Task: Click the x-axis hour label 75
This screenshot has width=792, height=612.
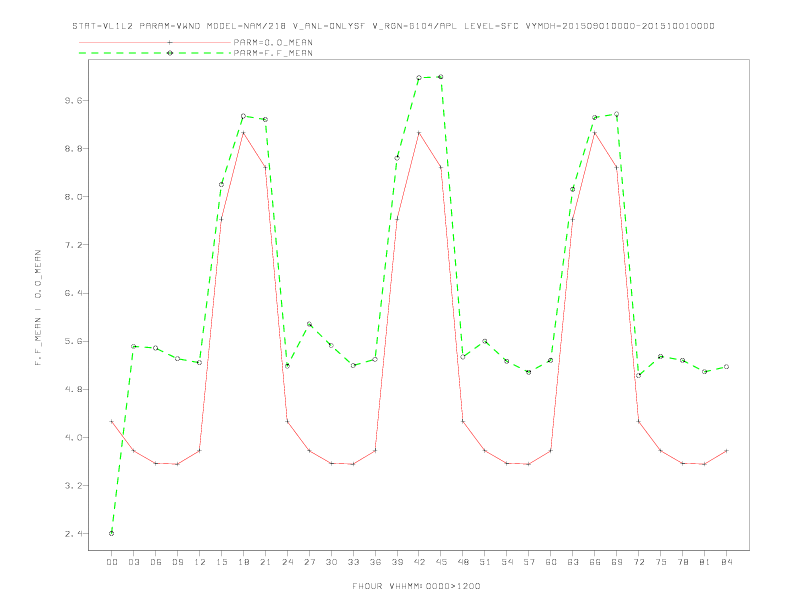Action: click(661, 562)
